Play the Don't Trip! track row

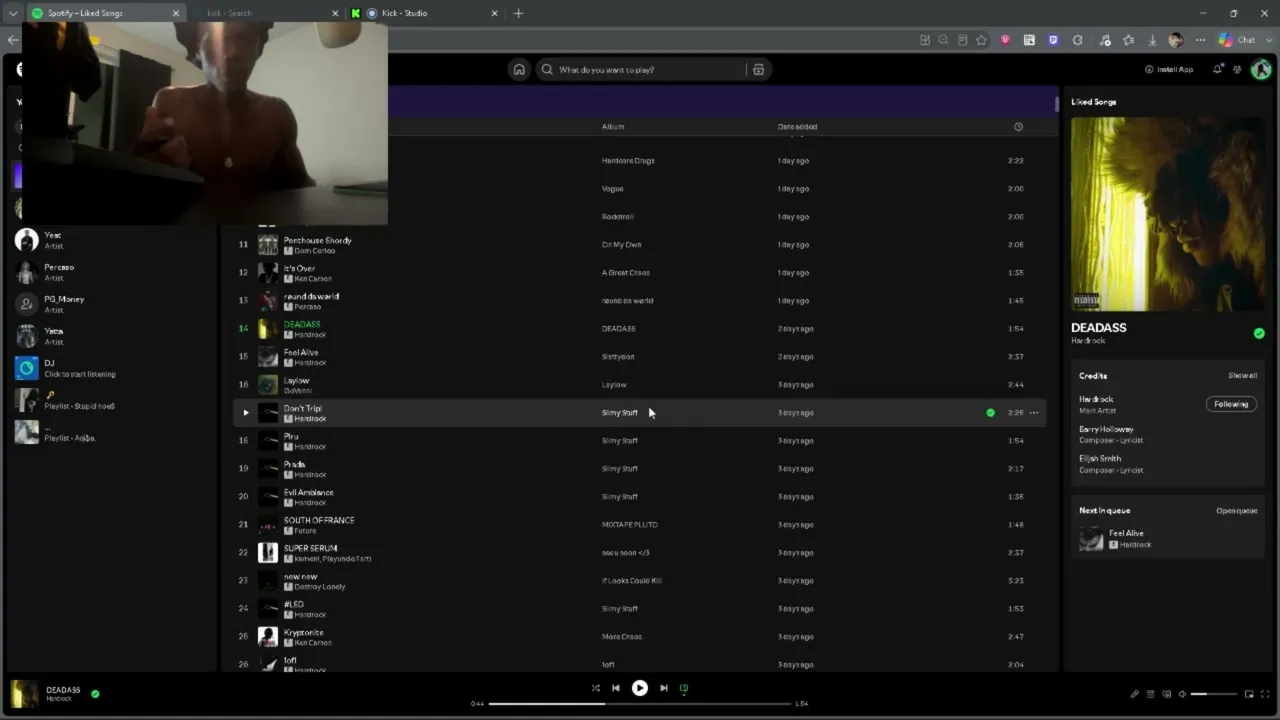(246, 412)
